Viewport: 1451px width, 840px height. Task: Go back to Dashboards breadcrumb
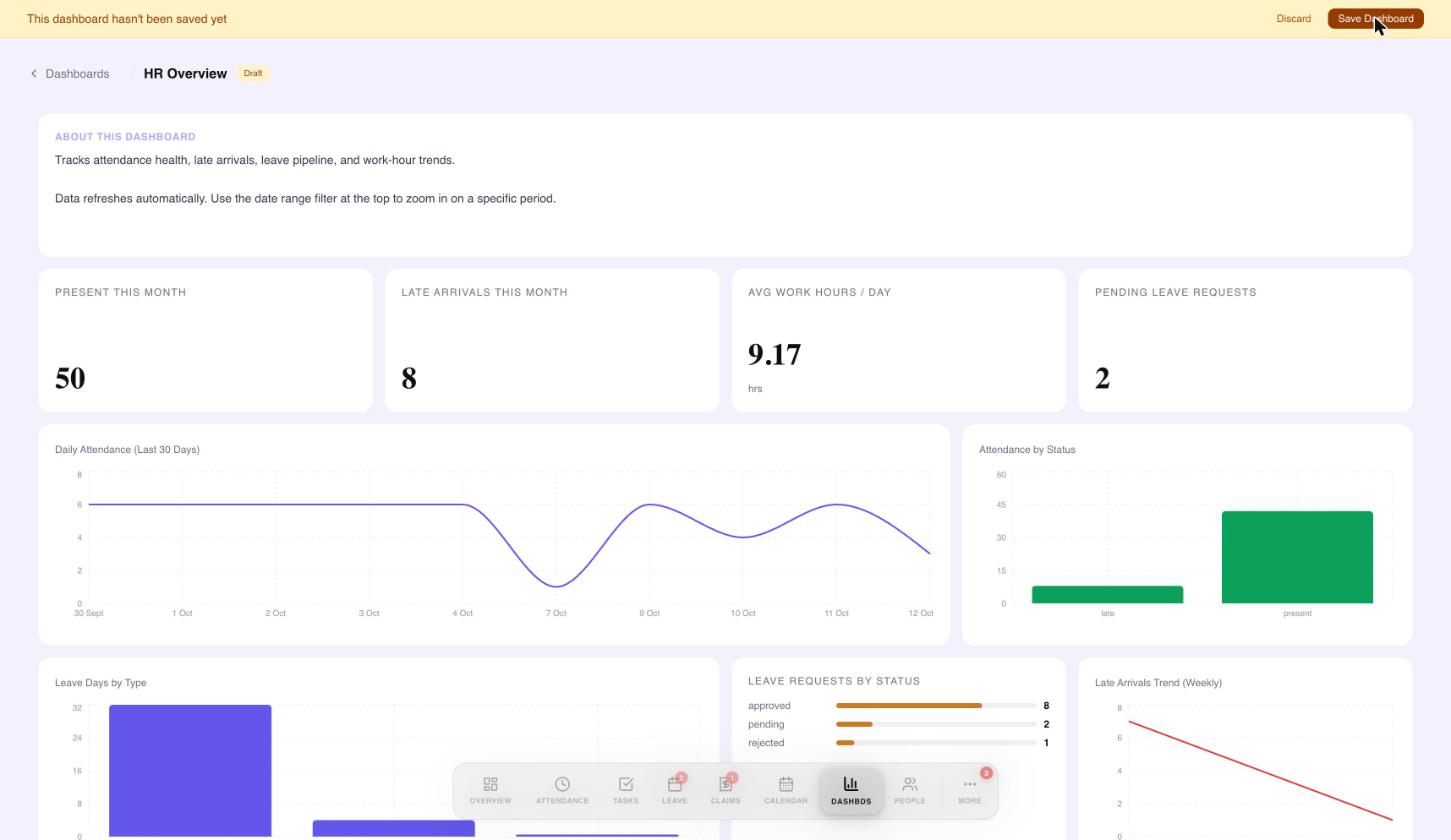click(x=77, y=74)
